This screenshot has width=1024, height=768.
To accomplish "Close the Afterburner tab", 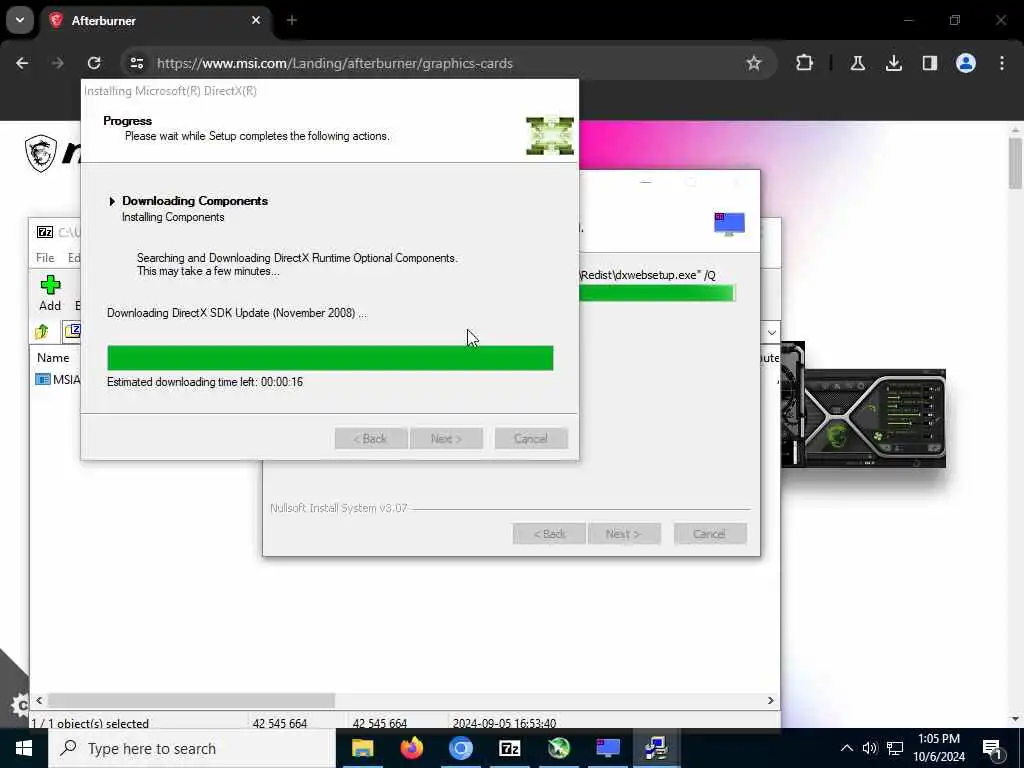I will [x=256, y=20].
